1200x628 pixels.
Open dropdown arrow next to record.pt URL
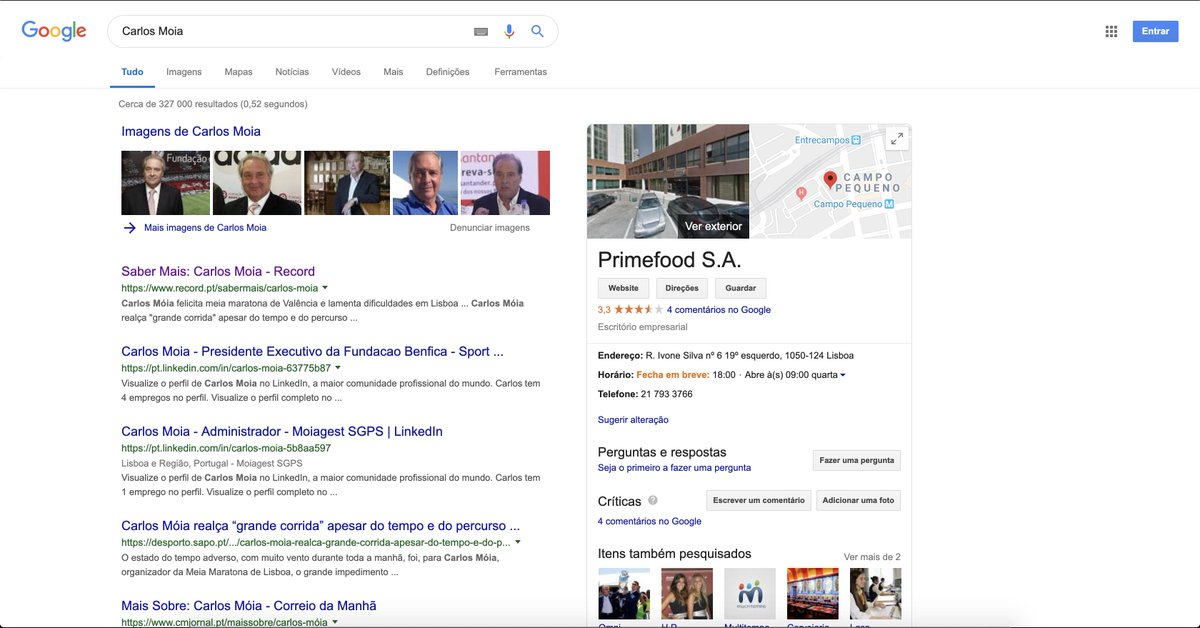(x=325, y=288)
